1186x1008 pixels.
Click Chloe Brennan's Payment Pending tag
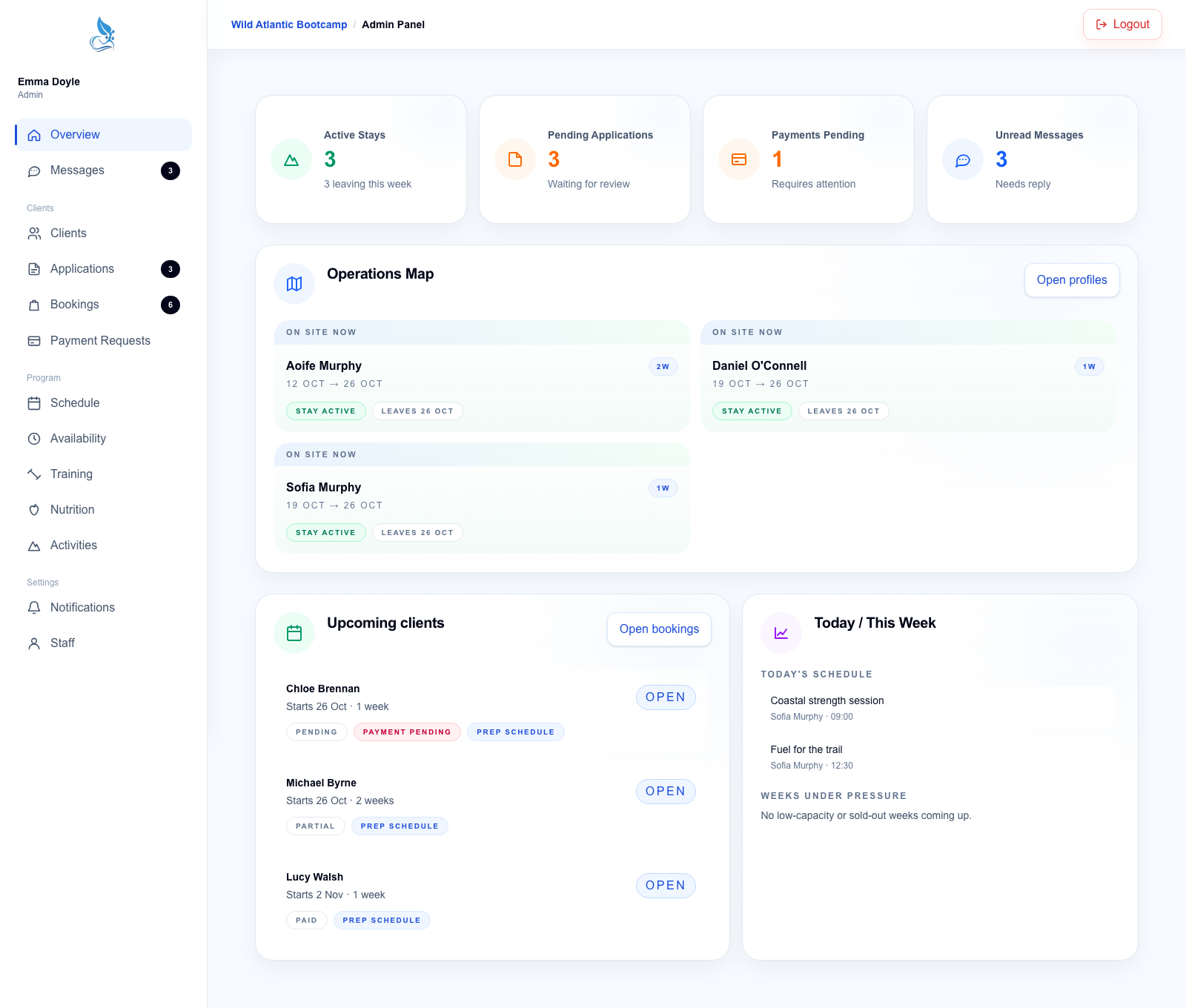407,732
